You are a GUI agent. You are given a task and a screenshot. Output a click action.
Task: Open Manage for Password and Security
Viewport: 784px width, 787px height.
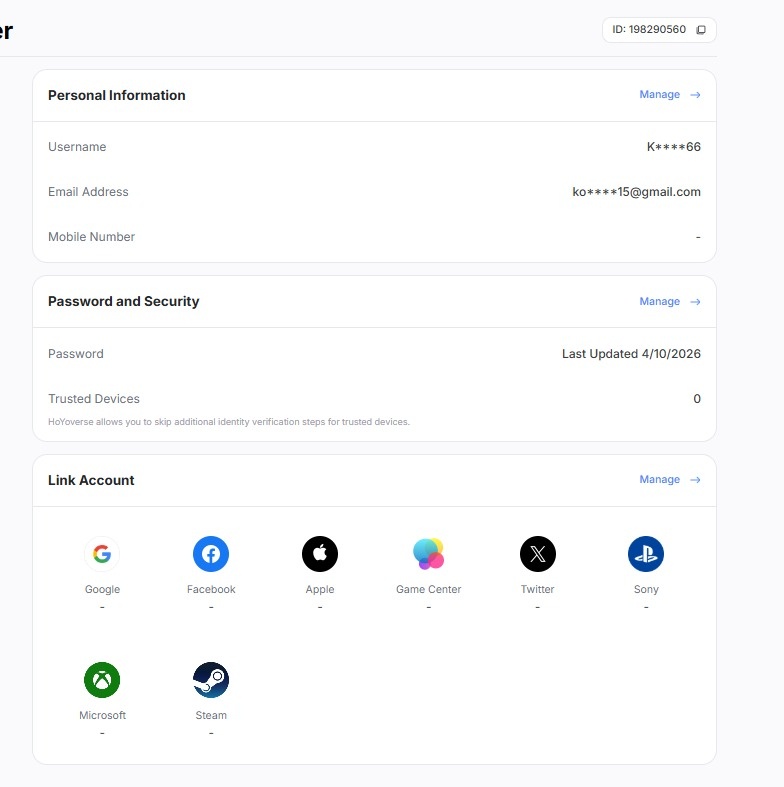click(x=660, y=301)
